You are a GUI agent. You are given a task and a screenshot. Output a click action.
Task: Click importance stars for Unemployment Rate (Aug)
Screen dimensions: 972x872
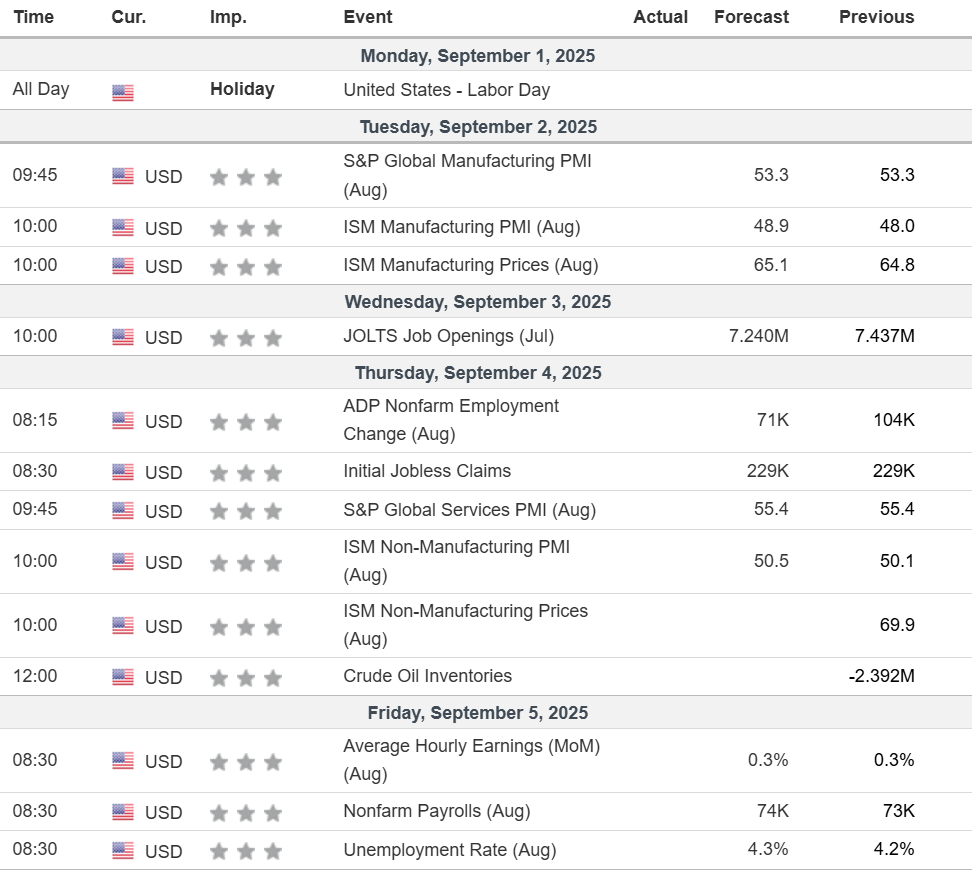(246, 851)
